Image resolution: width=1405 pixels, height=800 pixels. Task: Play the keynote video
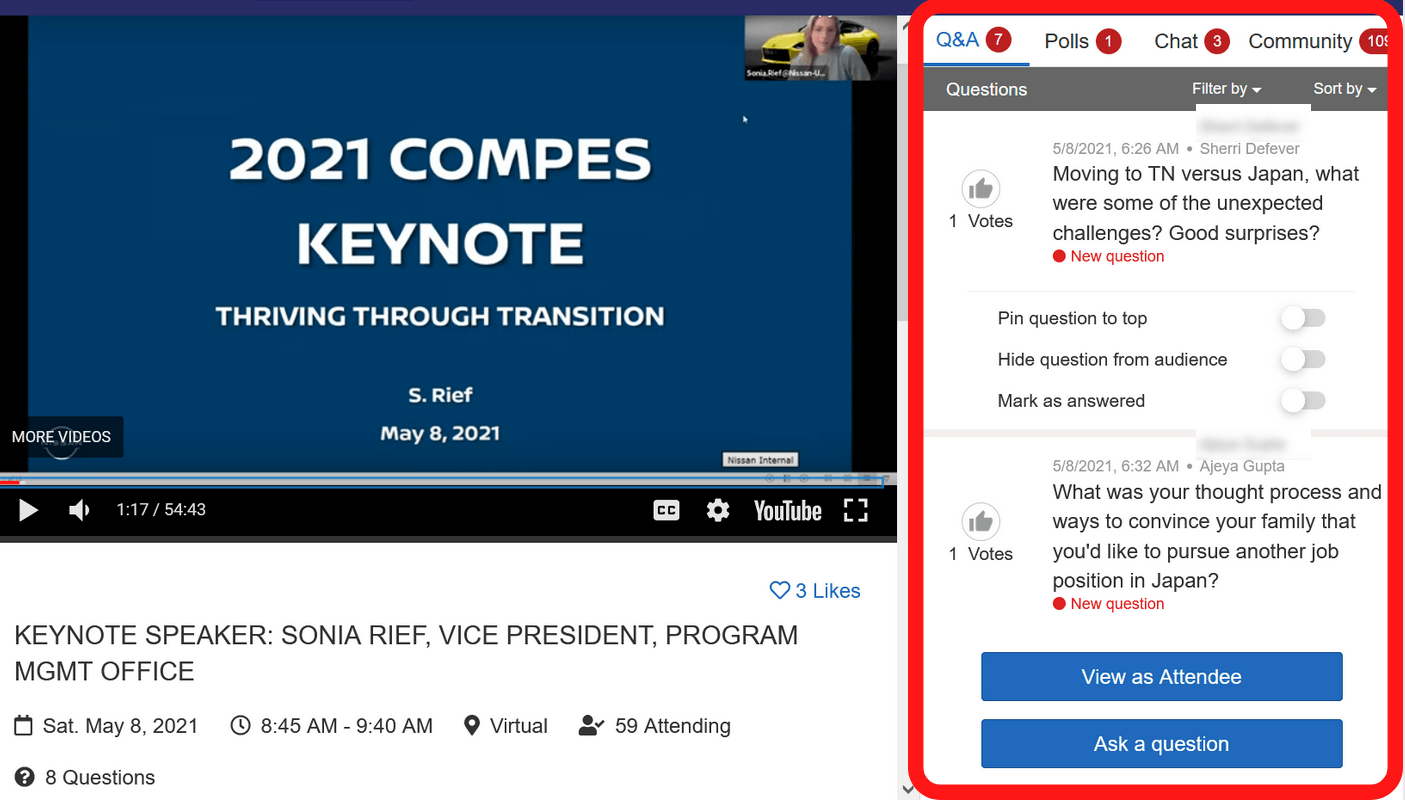28,511
